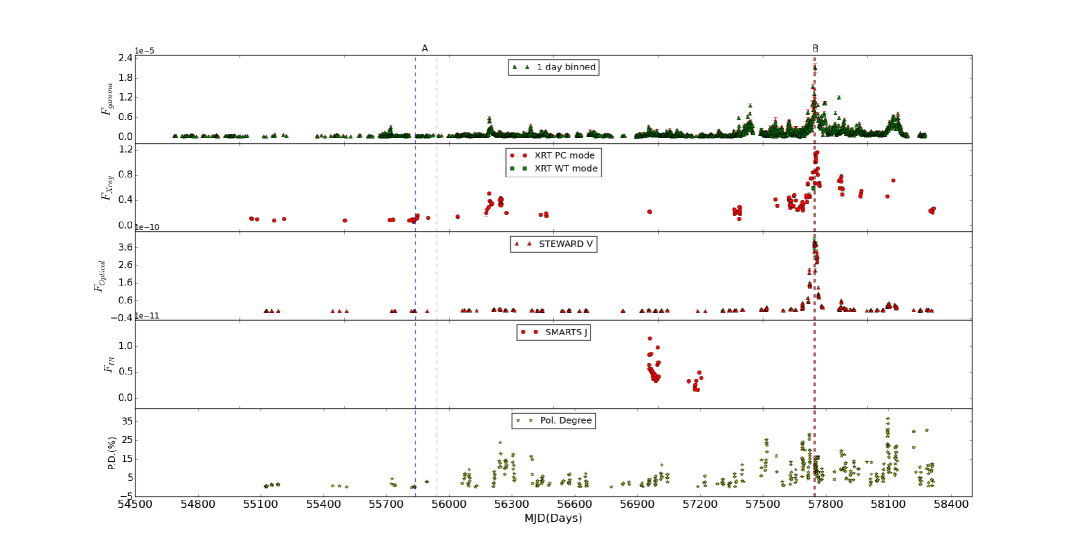Viewport: 1080px width, 552px height.
Task: Click the 1.8 tick on gamma panel
Action: 125,78
